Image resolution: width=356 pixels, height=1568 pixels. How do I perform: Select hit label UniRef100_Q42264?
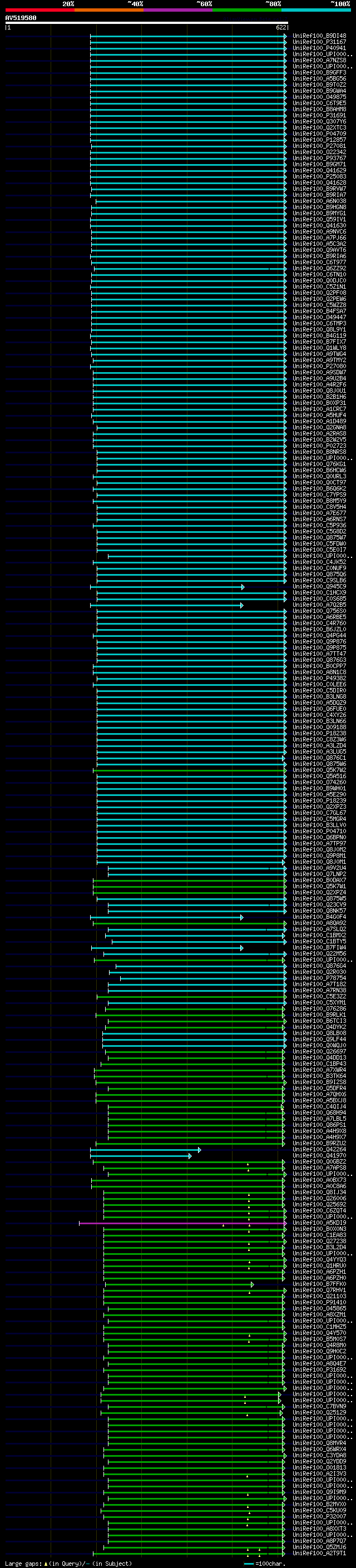(319, 1149)
